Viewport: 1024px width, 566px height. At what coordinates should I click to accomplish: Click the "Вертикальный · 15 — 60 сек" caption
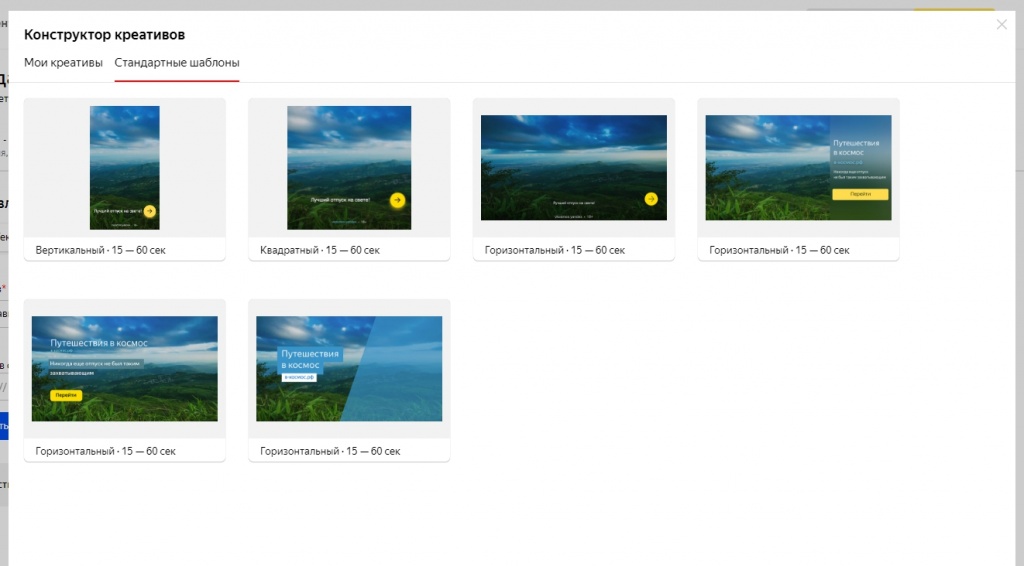[x=100, y=250]
